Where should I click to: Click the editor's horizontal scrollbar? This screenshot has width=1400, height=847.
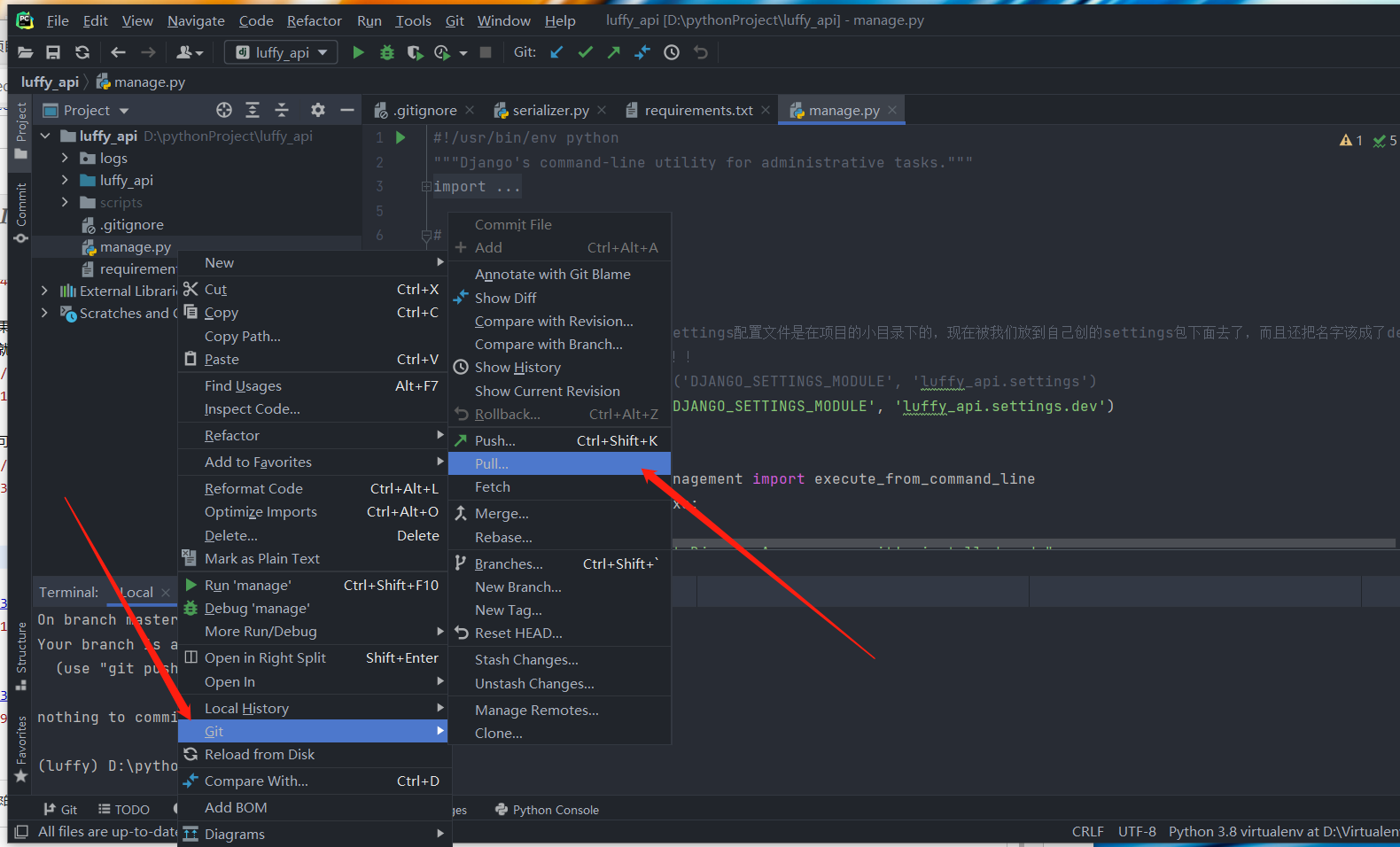pos(1034,543)
